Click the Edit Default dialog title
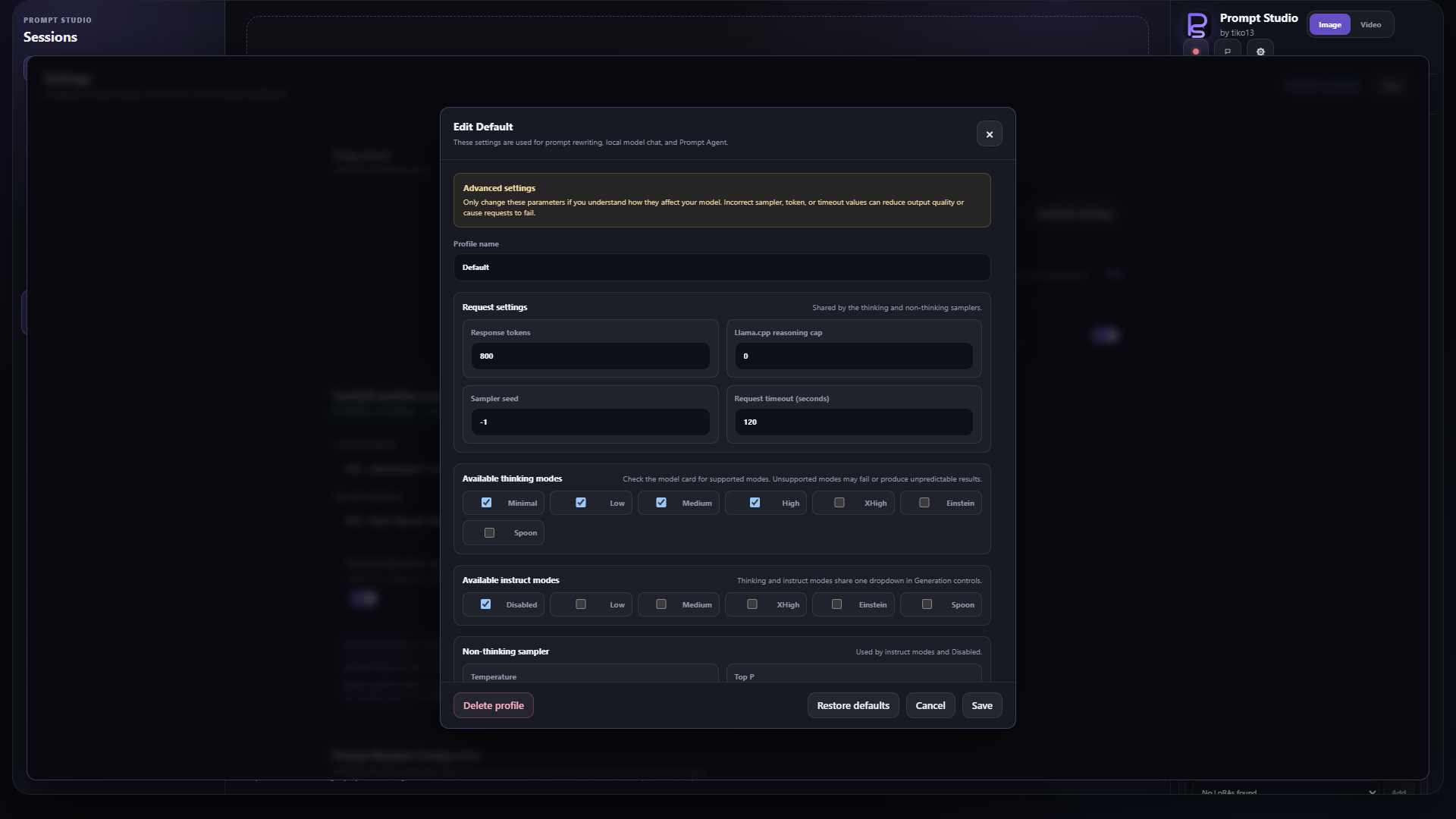Screen dimensions: 1456x819 [483, 127]
